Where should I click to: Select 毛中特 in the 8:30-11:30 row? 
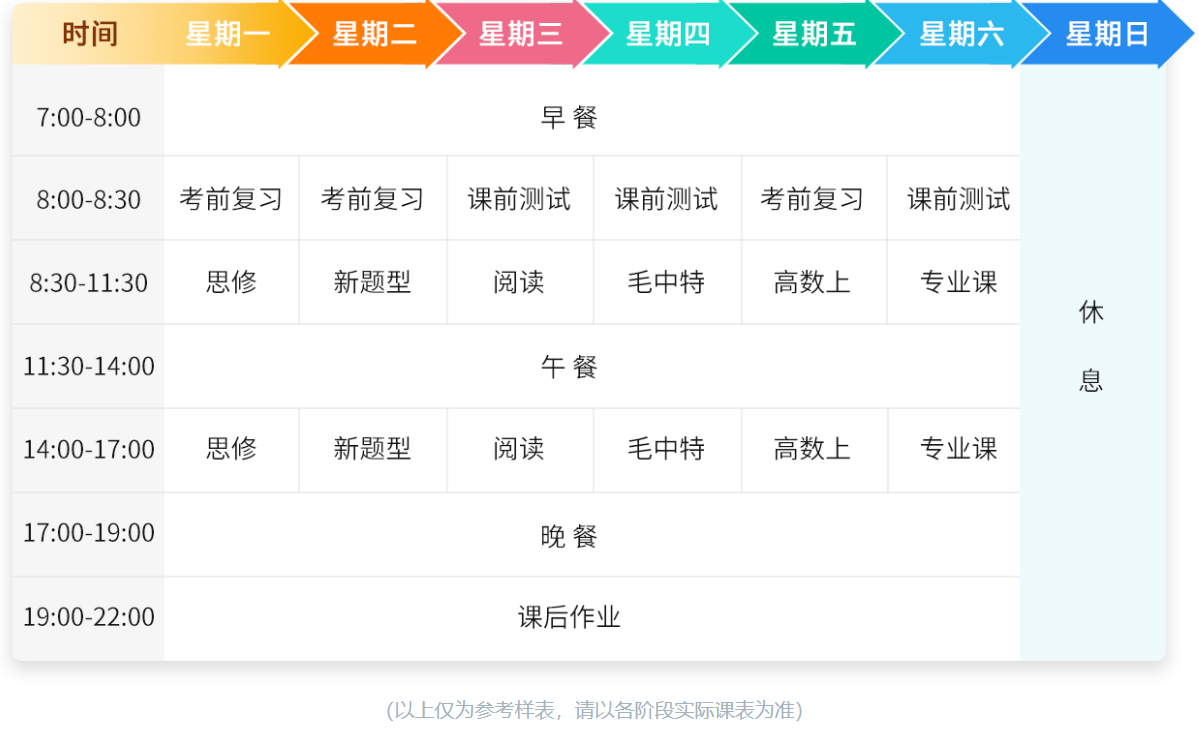pyautogui.click(x=666, y=283)
